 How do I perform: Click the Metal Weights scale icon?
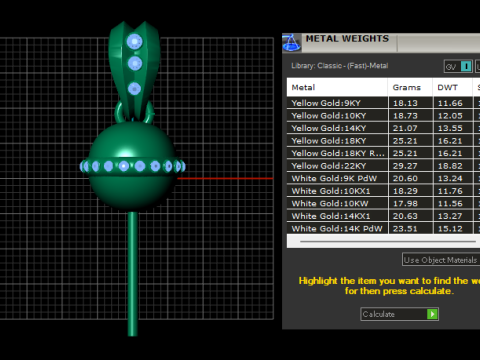pyautogui.click(x=292, y=43)
